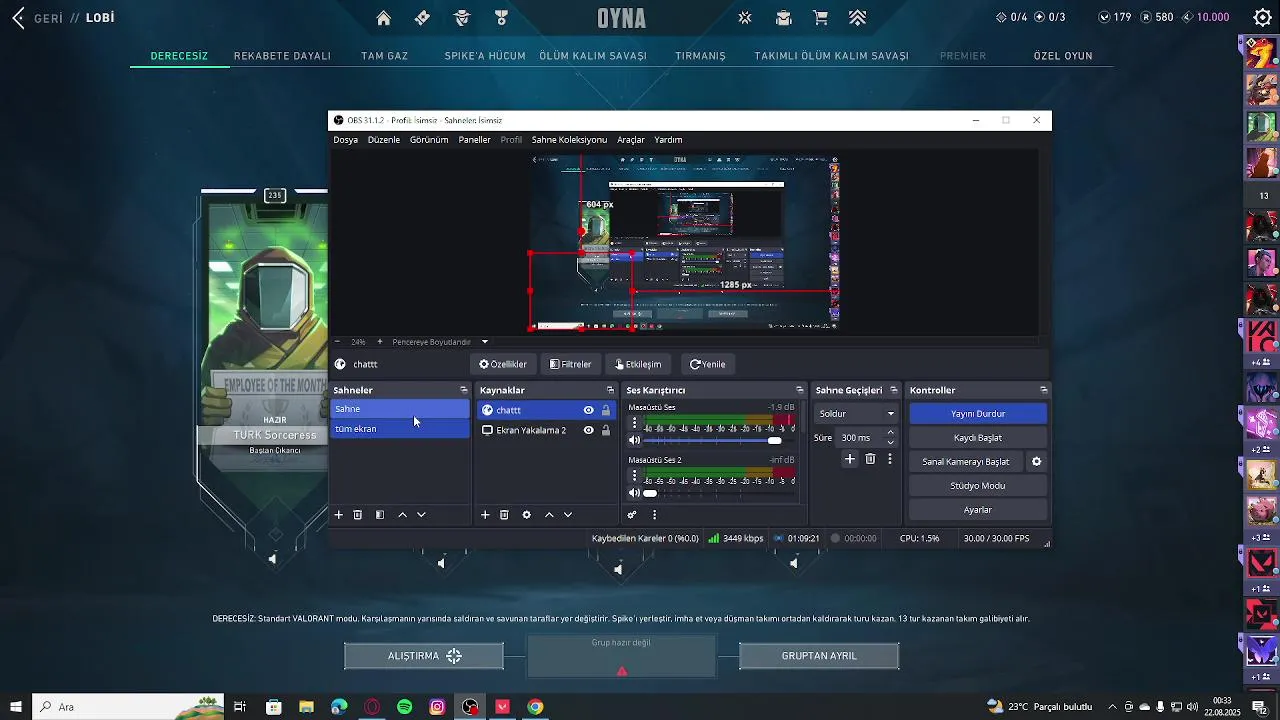Open Soldur transition dropdown
The height and width of the screenshot is (720, 1280).
857,413
